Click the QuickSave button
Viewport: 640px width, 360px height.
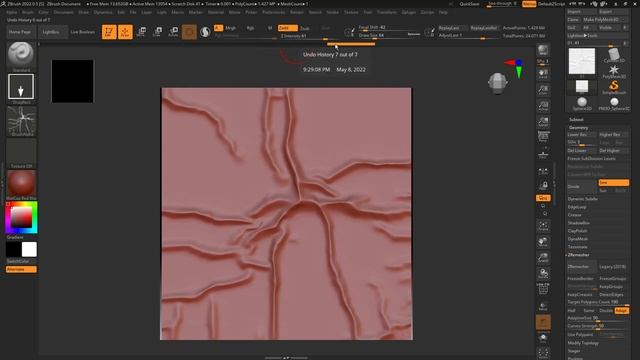[x=469, y=4]
